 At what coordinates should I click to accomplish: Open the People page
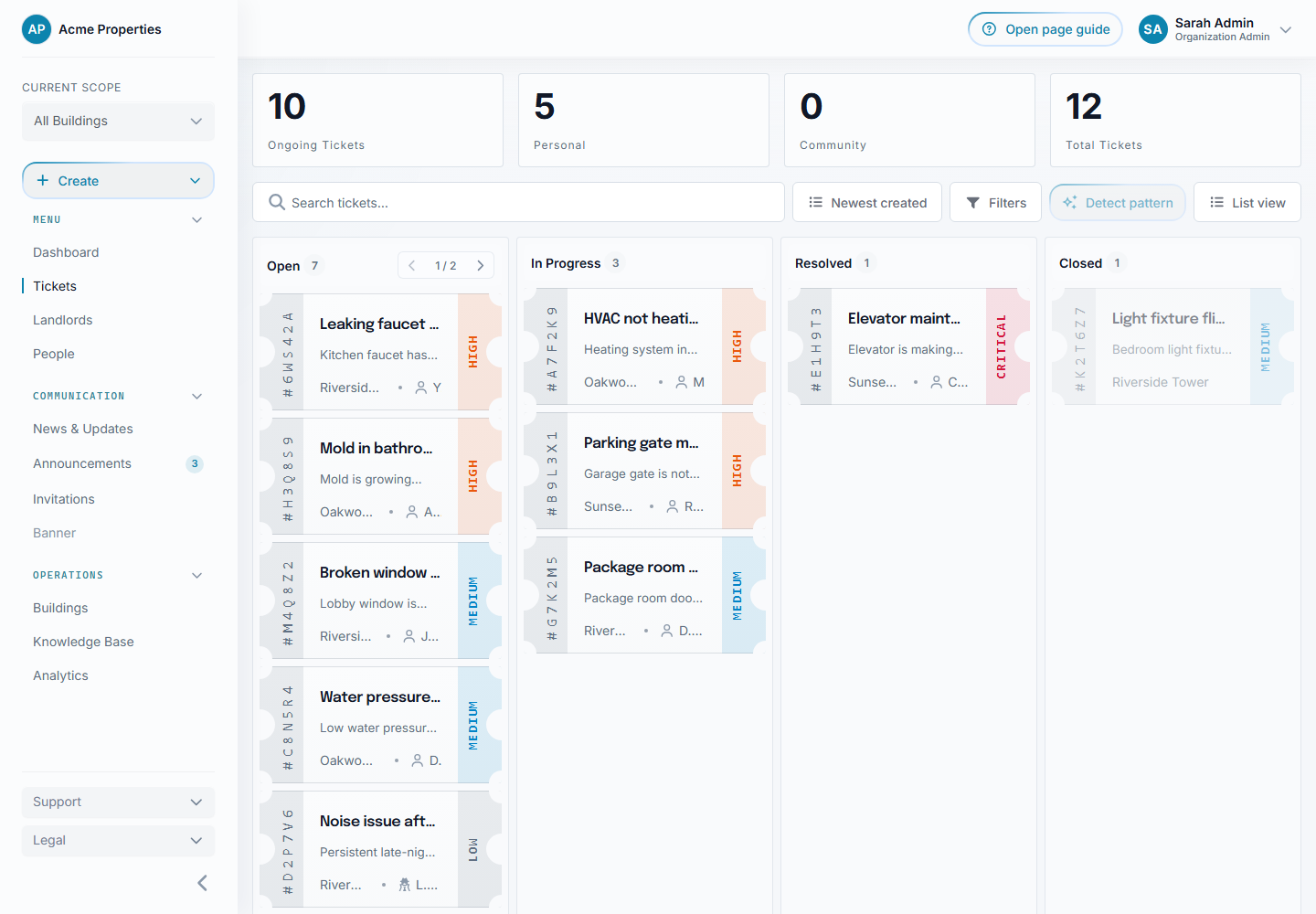(54, 354)
